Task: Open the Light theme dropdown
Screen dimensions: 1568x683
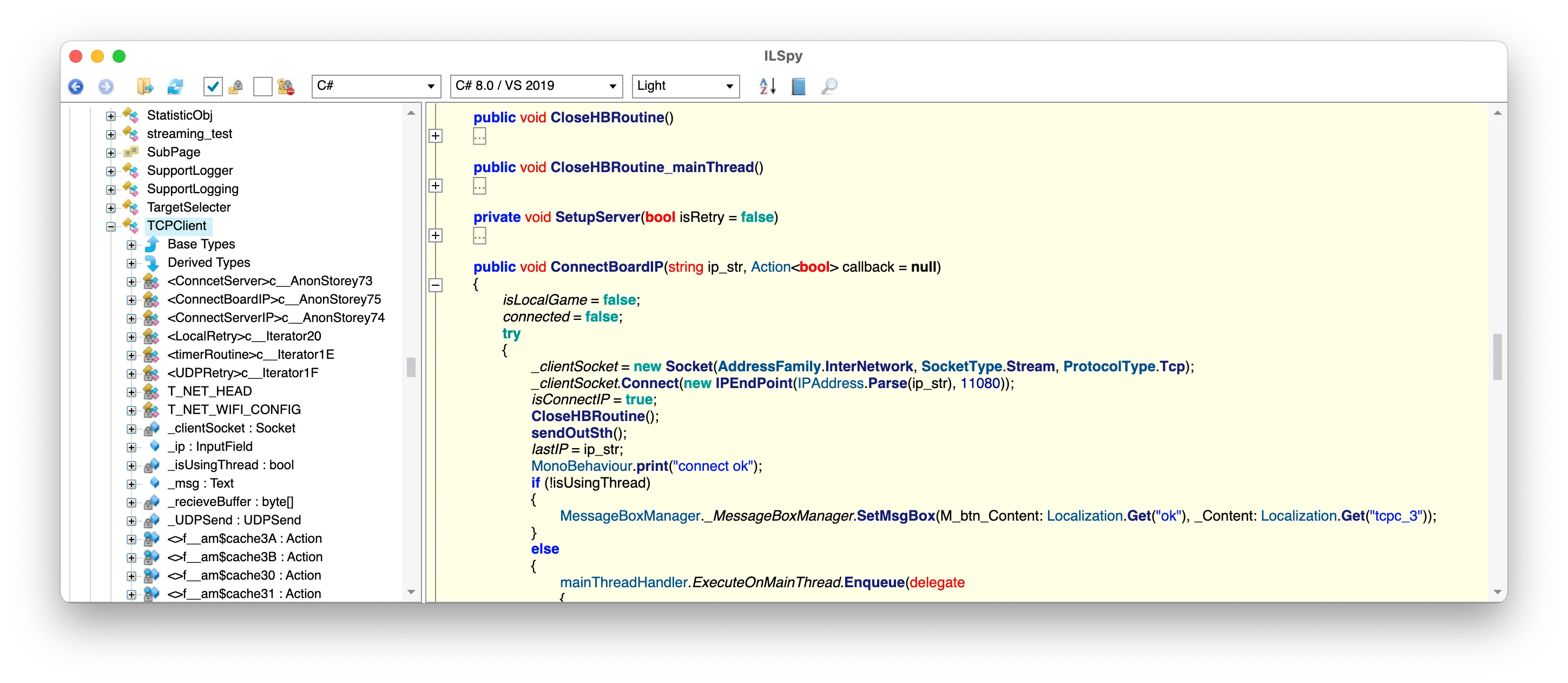Action: (x=685, y=86)
